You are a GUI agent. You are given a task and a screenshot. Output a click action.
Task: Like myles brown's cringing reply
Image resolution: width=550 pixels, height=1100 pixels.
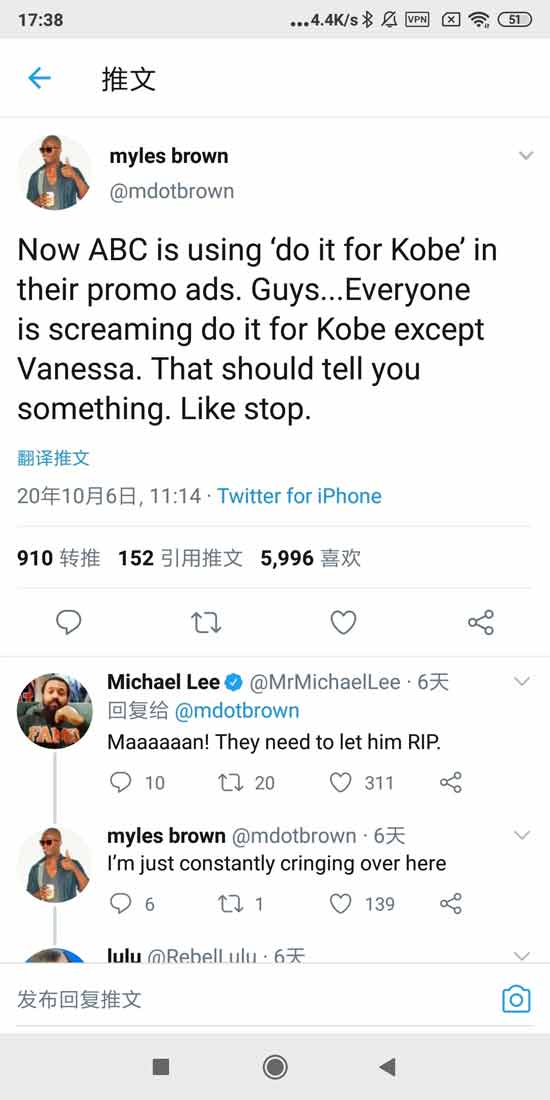(x=340, y=904)
